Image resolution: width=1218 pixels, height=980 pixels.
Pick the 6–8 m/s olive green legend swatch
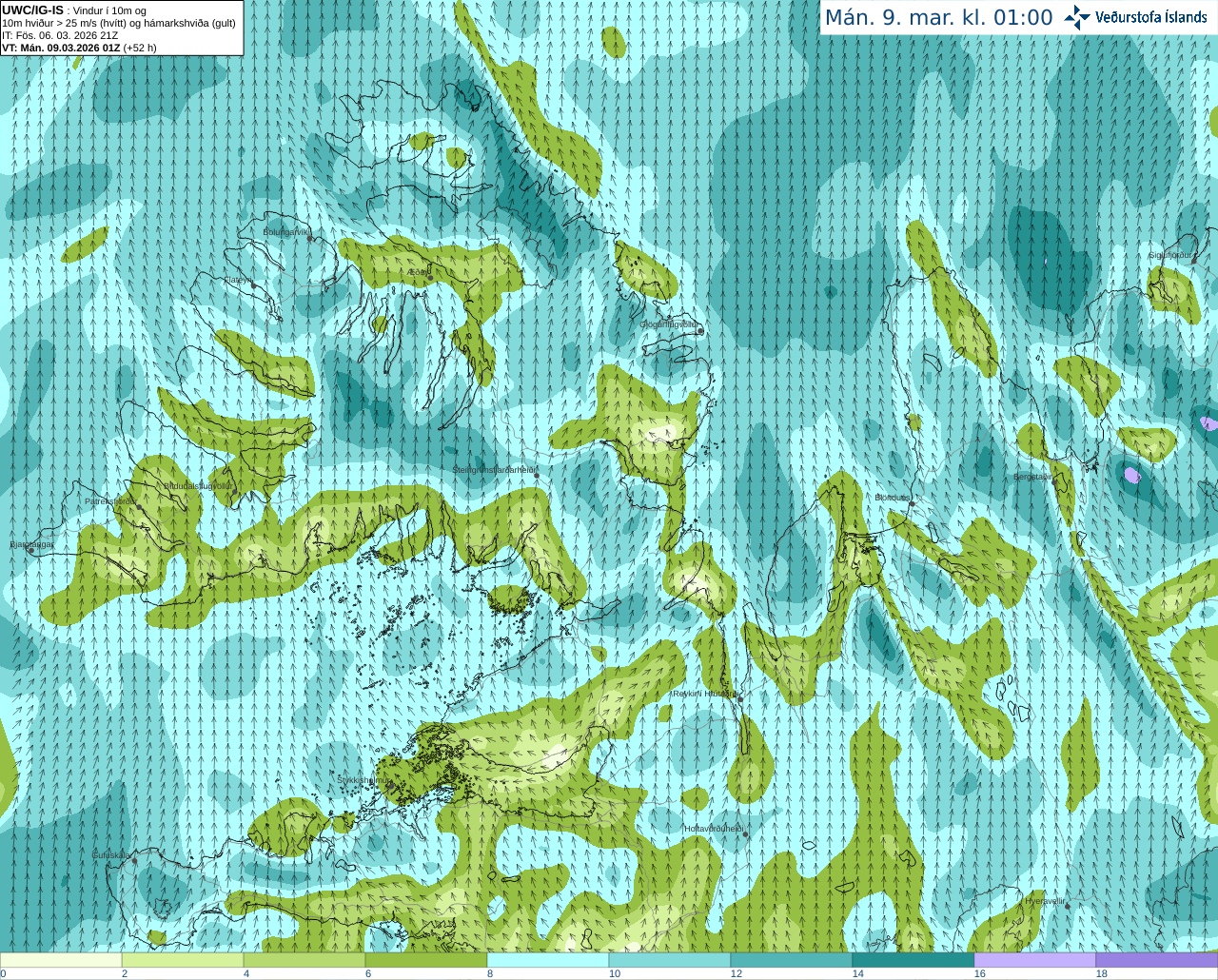coord(426,960)
